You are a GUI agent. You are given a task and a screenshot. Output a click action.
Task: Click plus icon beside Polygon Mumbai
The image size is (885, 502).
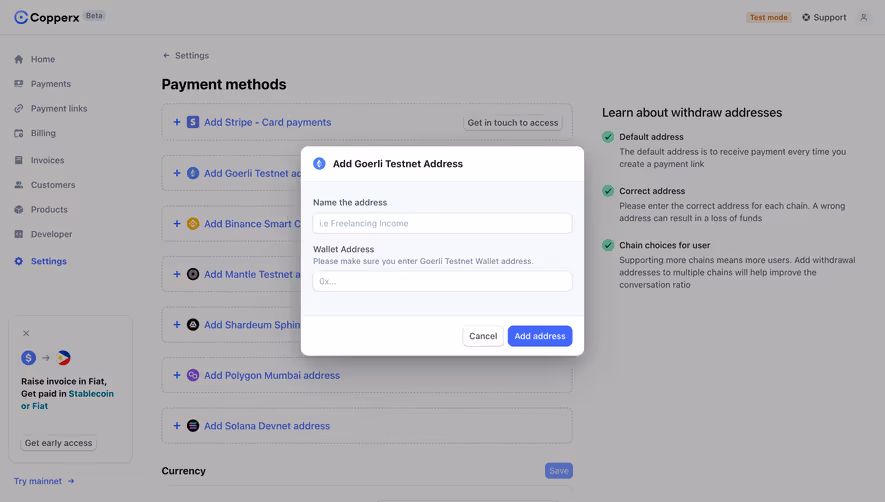click(x=177, y=376)
